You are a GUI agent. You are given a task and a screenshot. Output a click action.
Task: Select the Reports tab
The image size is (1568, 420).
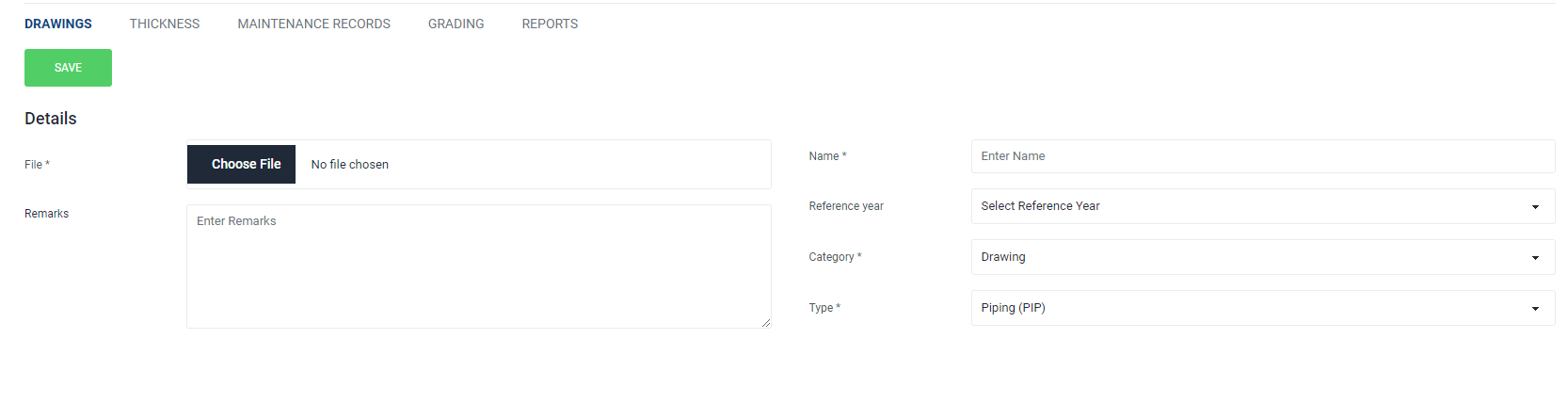(550, 24)
